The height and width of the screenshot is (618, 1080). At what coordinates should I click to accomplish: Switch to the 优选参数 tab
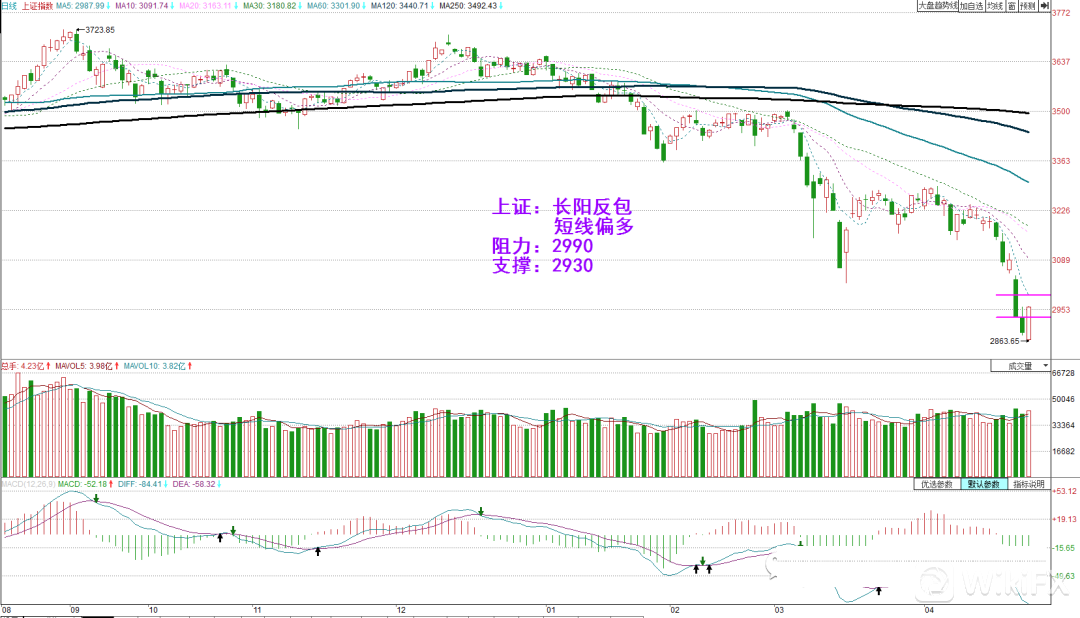(x=936, y=484)
